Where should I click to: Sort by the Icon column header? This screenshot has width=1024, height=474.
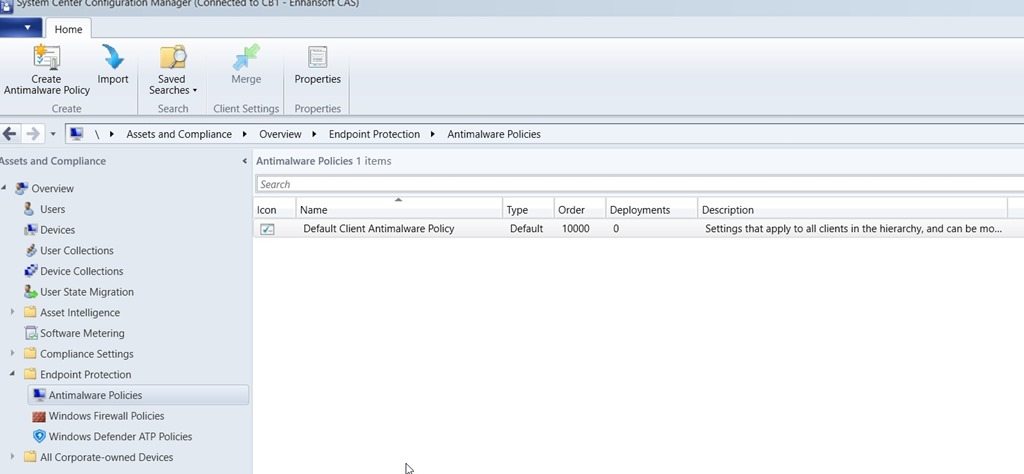pyautogui.click(x=274, y=210)
